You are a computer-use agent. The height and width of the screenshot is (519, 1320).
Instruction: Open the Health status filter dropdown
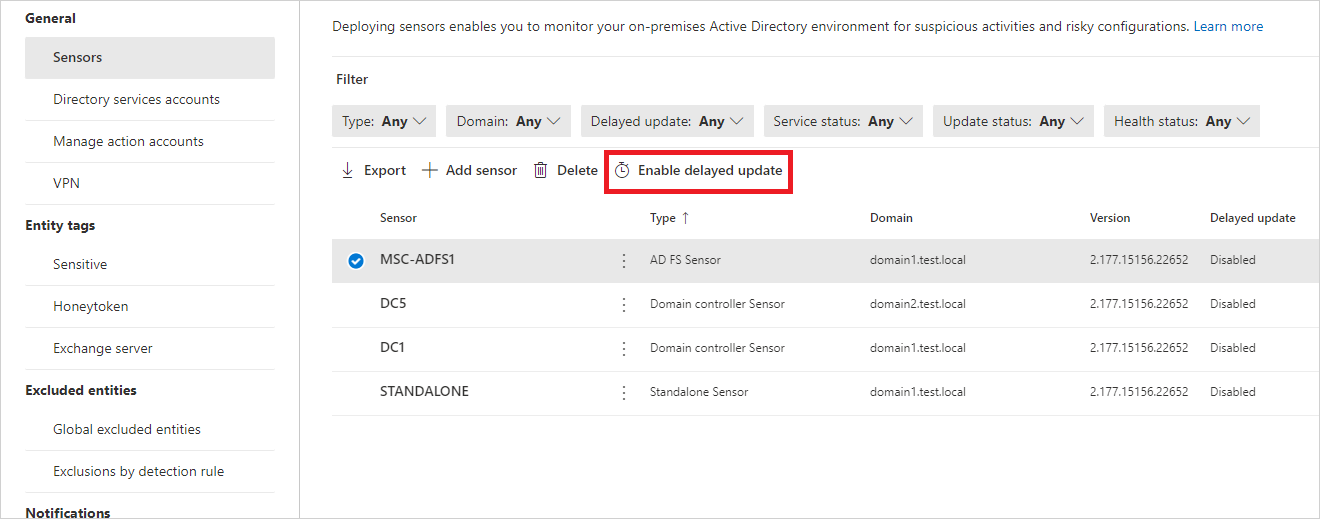(x=1181, y=121)
